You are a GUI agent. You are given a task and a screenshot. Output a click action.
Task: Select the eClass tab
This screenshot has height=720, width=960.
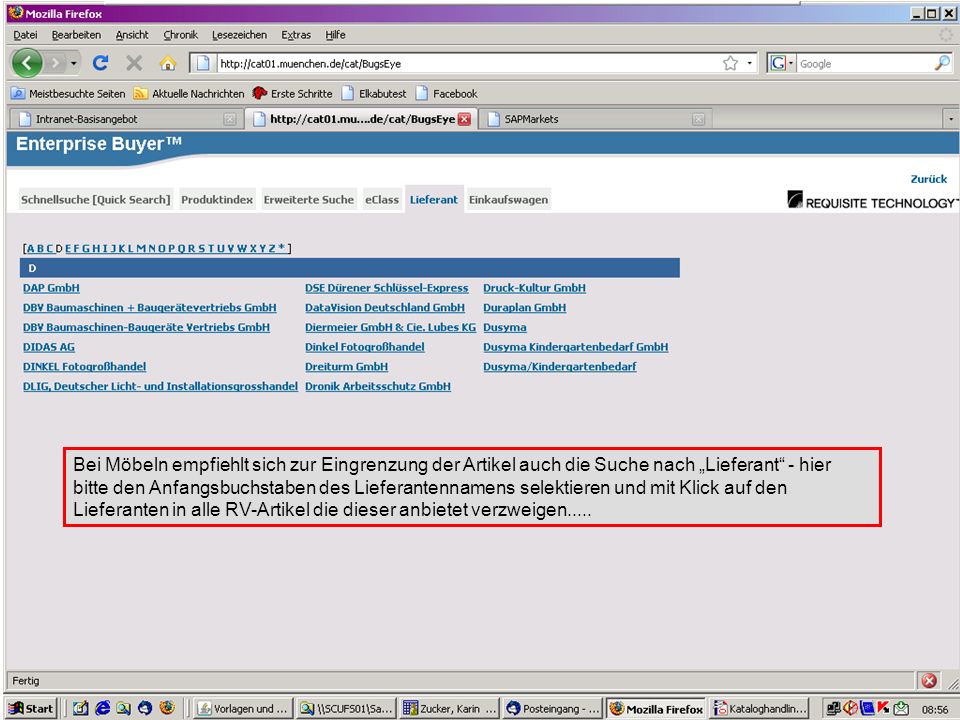coord(382,200)
